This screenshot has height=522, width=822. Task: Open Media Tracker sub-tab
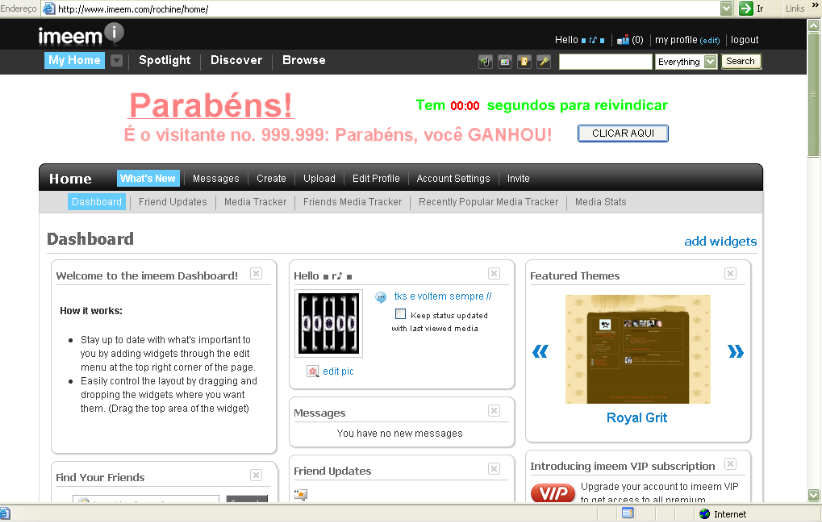coord(255,202)
